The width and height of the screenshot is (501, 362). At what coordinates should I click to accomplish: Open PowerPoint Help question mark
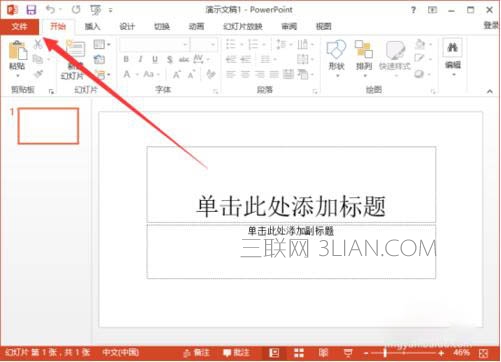point(413,10)
